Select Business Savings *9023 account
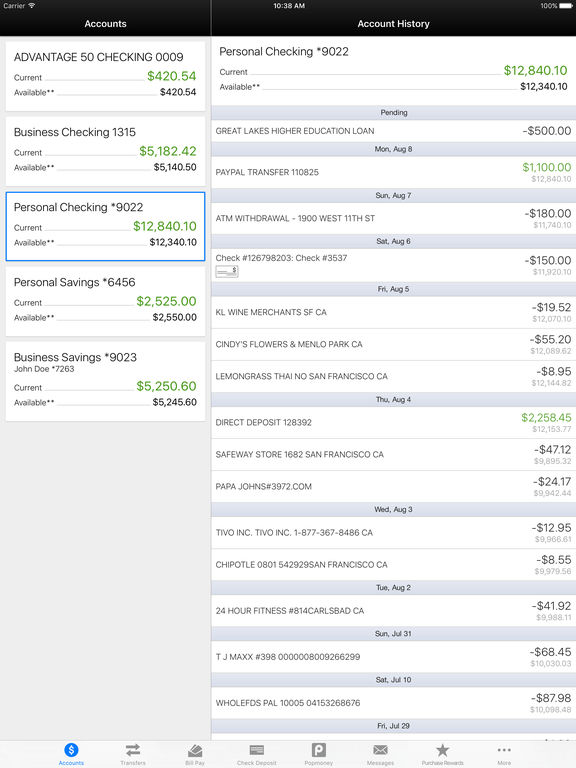This screenshot has height=768, width=576. click(105, 381)
